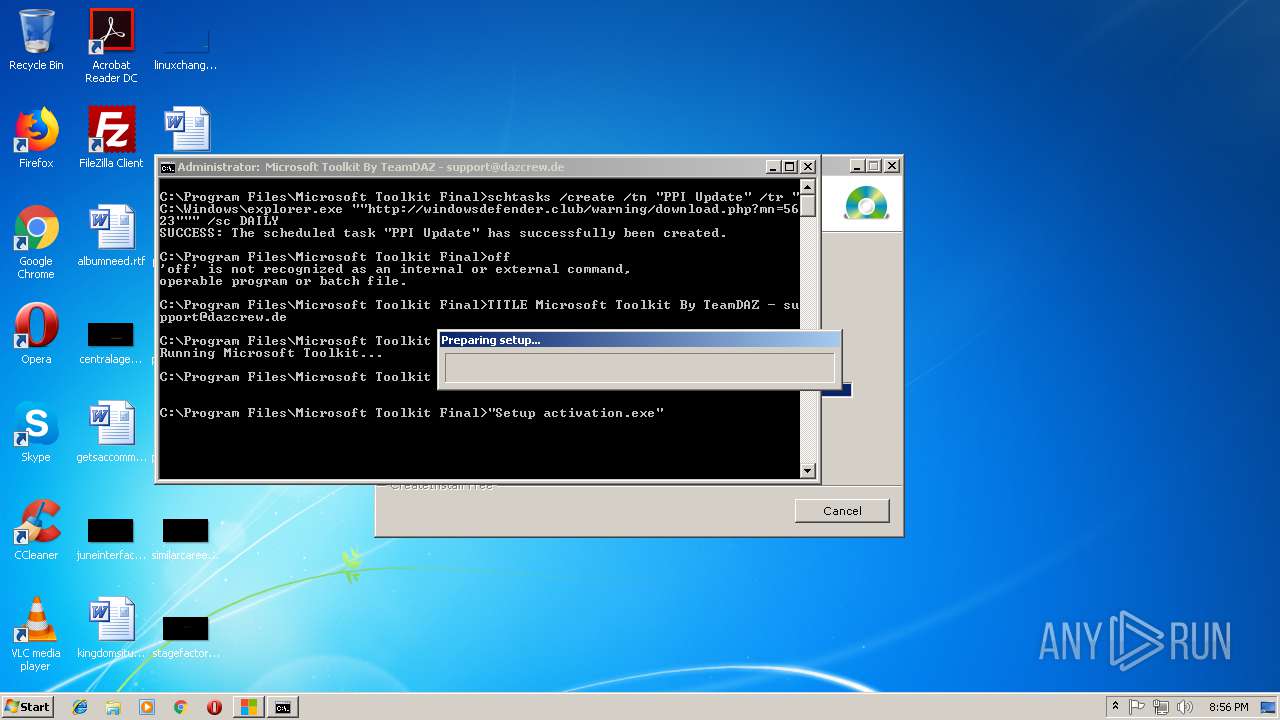Launch the CCleaner desktop shortcut
Screen dimensions: 1280x720
pyautogui.click(x=36, y=530)
